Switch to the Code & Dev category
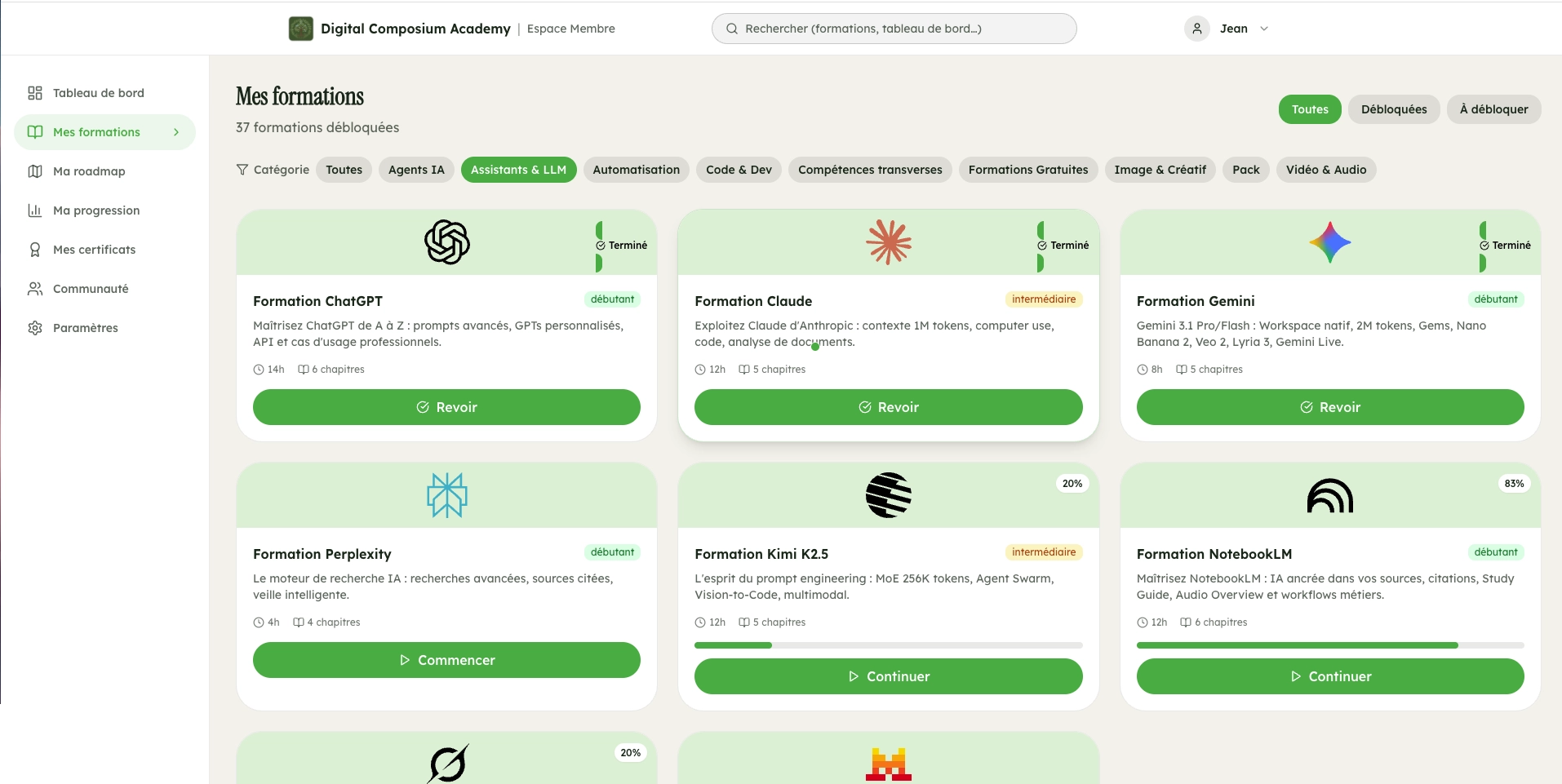 point(739,170)
